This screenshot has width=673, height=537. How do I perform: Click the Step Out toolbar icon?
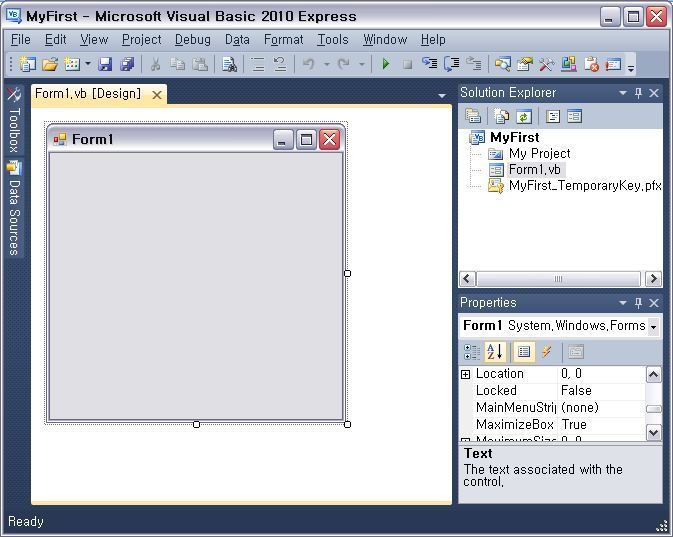(474, 64)
